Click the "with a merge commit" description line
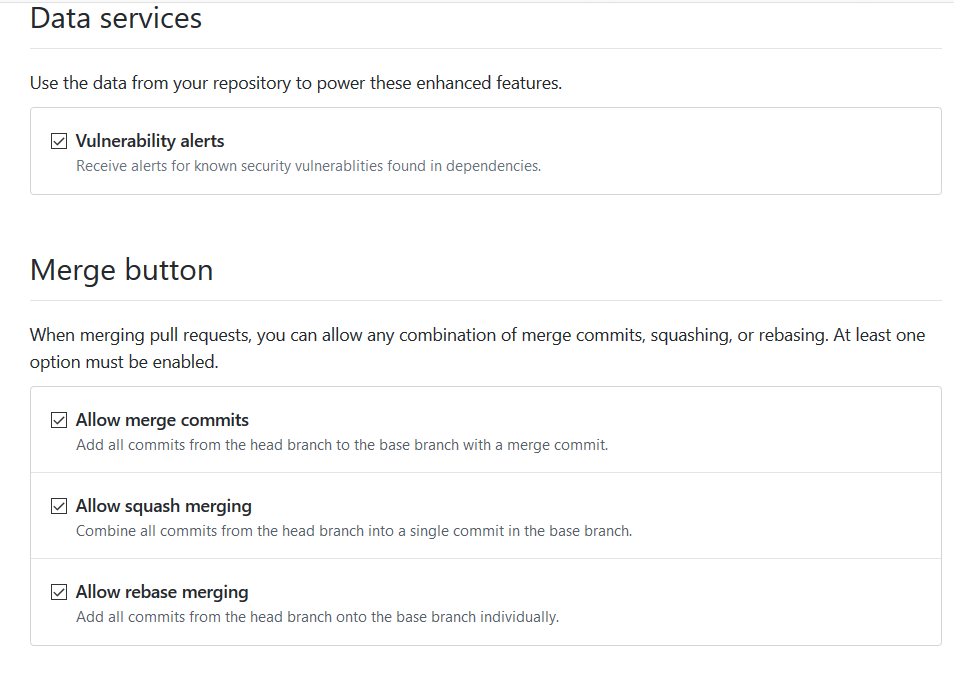The image size is (954, 683). coord(534,445)
